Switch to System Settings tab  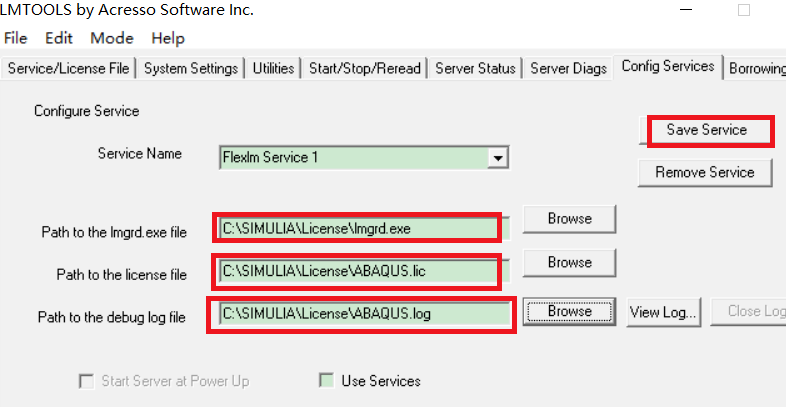191,68
